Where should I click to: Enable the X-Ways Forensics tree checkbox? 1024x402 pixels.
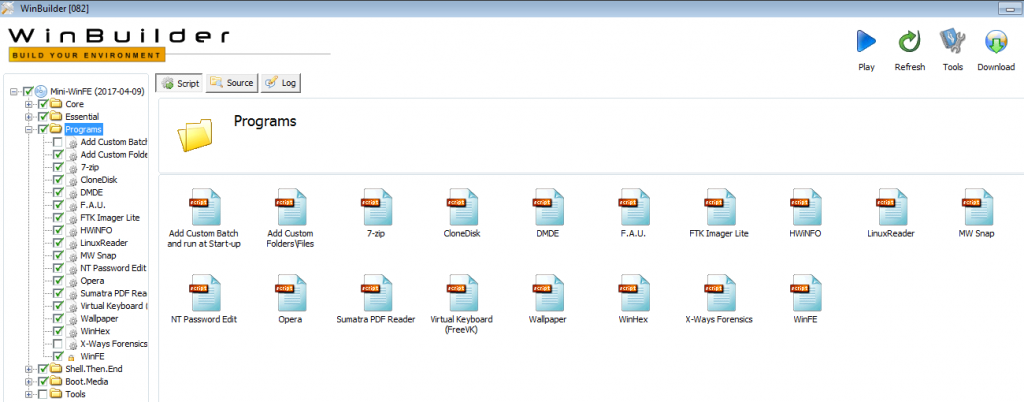click(x=58, y=343)
